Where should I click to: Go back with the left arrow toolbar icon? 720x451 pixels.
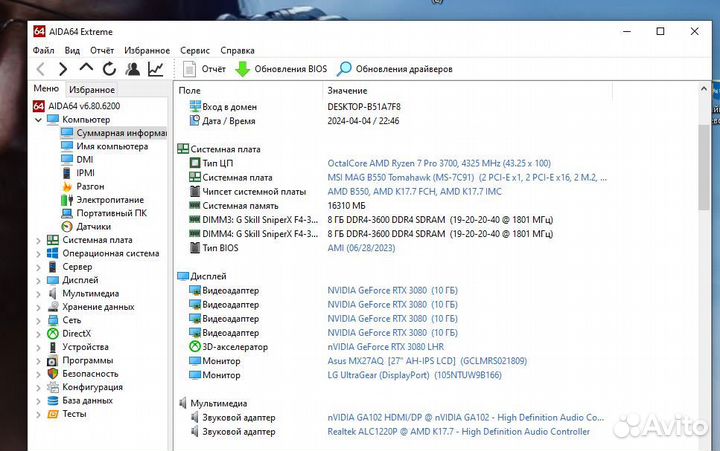40,69
